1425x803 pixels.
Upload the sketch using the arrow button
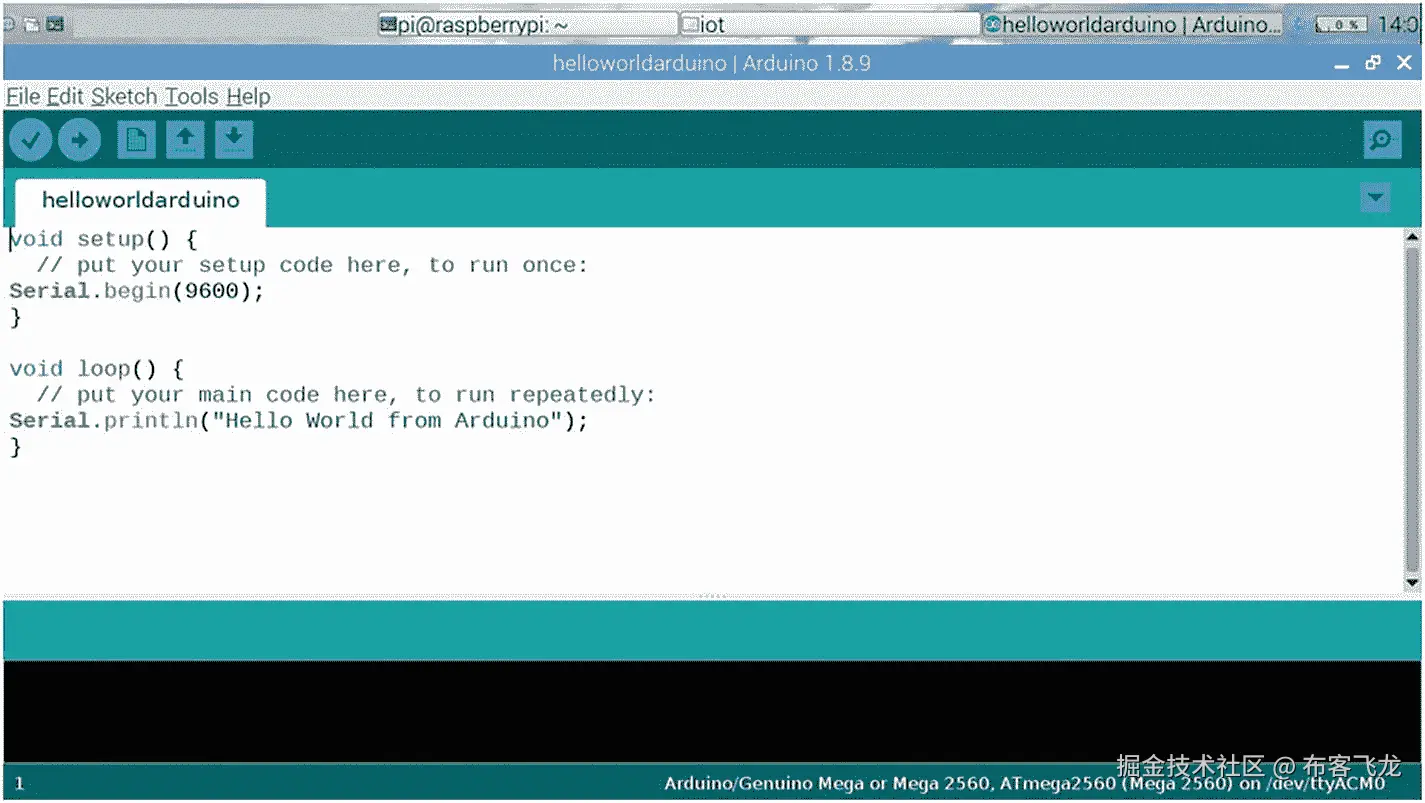(79, 140)
